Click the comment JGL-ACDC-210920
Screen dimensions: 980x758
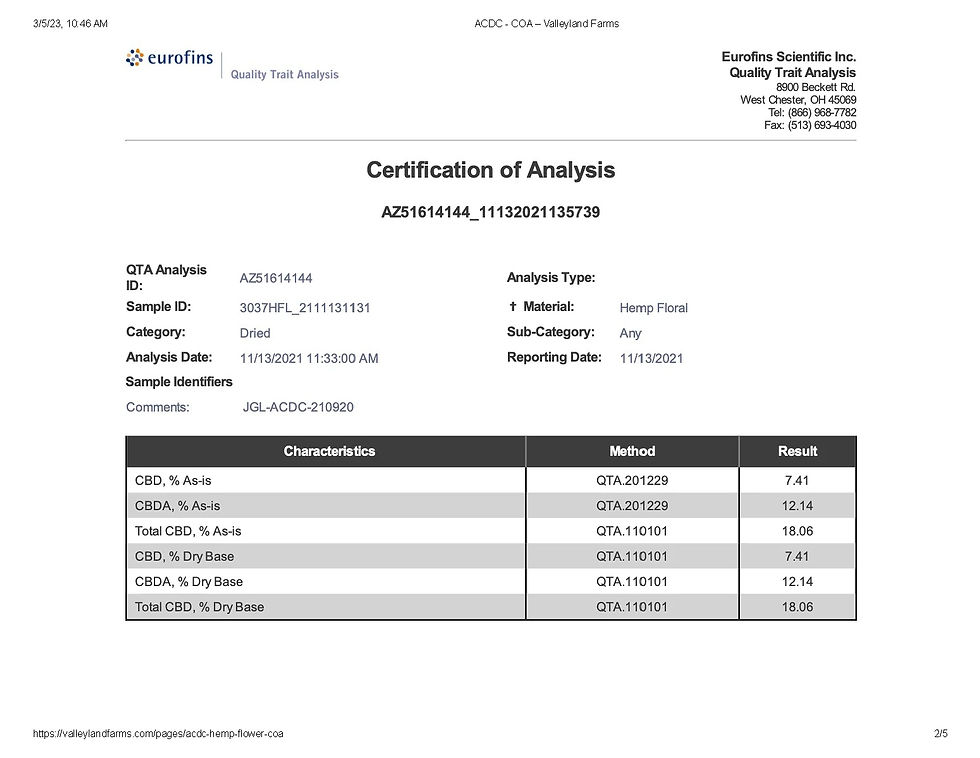(x=298, y=407)
